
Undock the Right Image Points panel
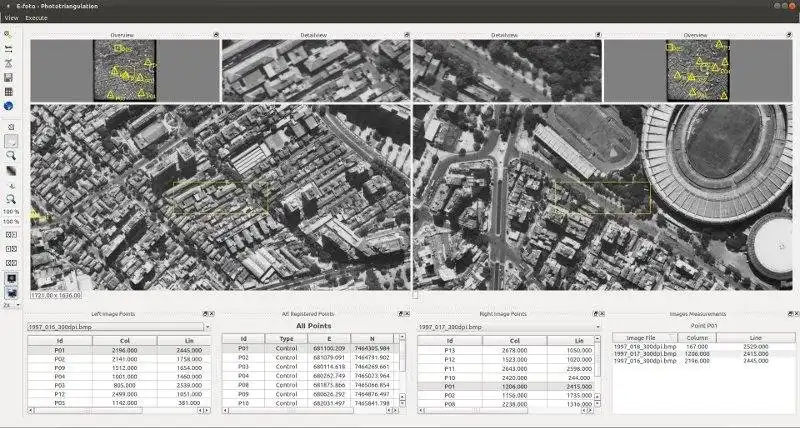tap(595, 314)
